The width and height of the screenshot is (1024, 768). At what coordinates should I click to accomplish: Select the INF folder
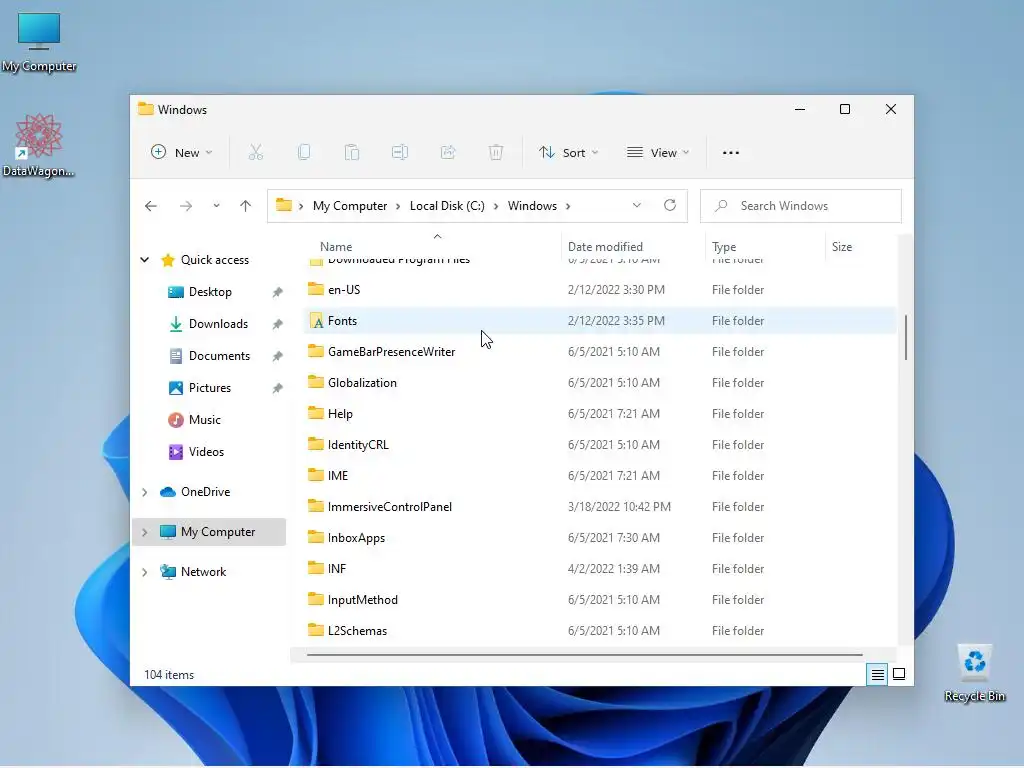tap(600, 569)
